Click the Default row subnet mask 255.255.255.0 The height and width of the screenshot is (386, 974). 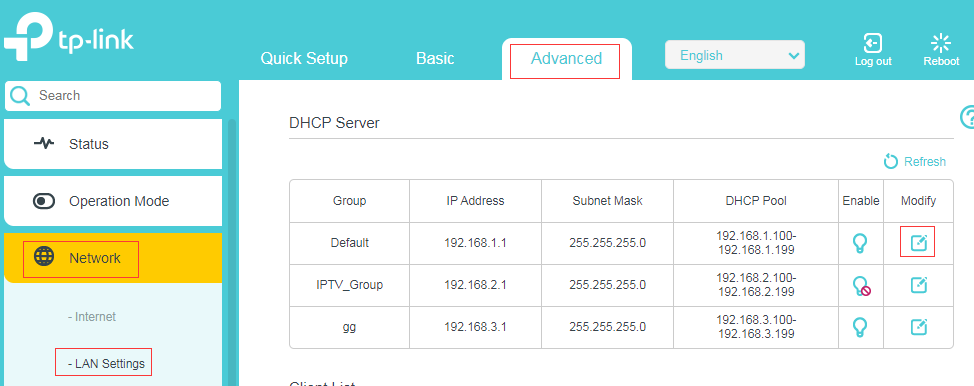[x=608, y=243]
